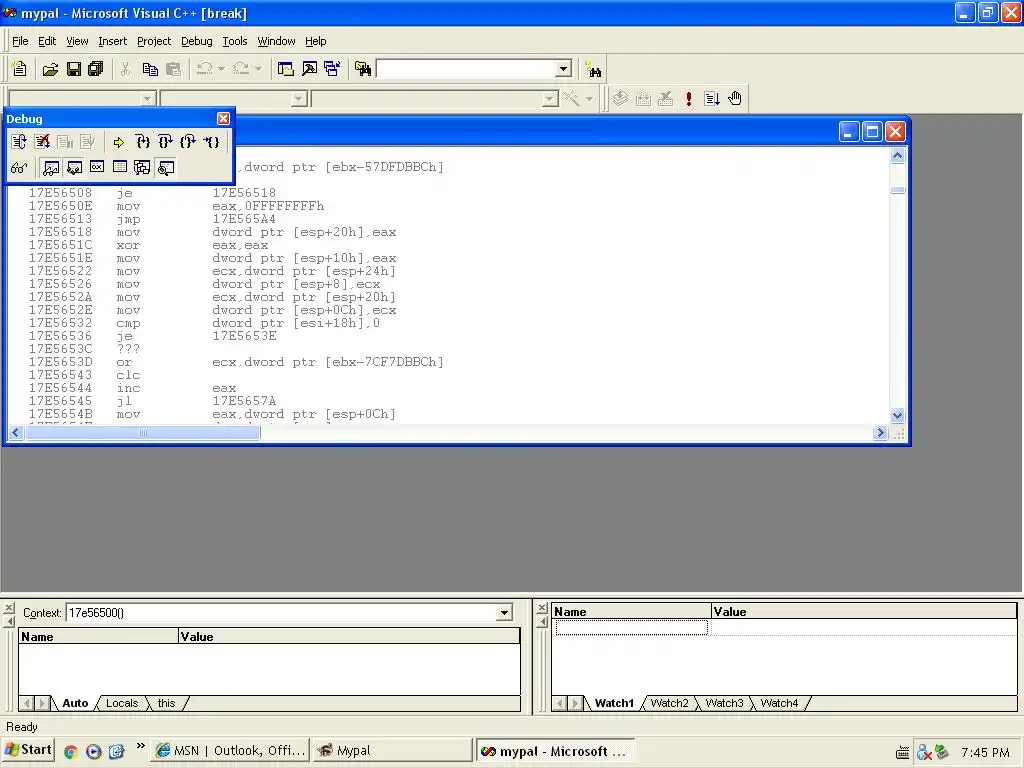Close the Watch pane with its X
The height and width of the screenshot is (768, 1024).
tap(541, 608)
